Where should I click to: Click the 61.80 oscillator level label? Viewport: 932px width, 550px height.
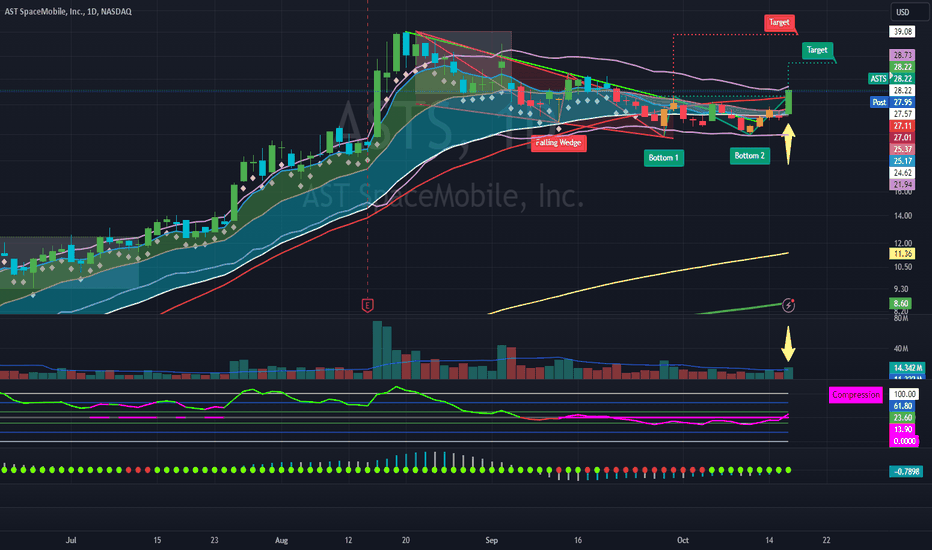(x=902, y=406)
